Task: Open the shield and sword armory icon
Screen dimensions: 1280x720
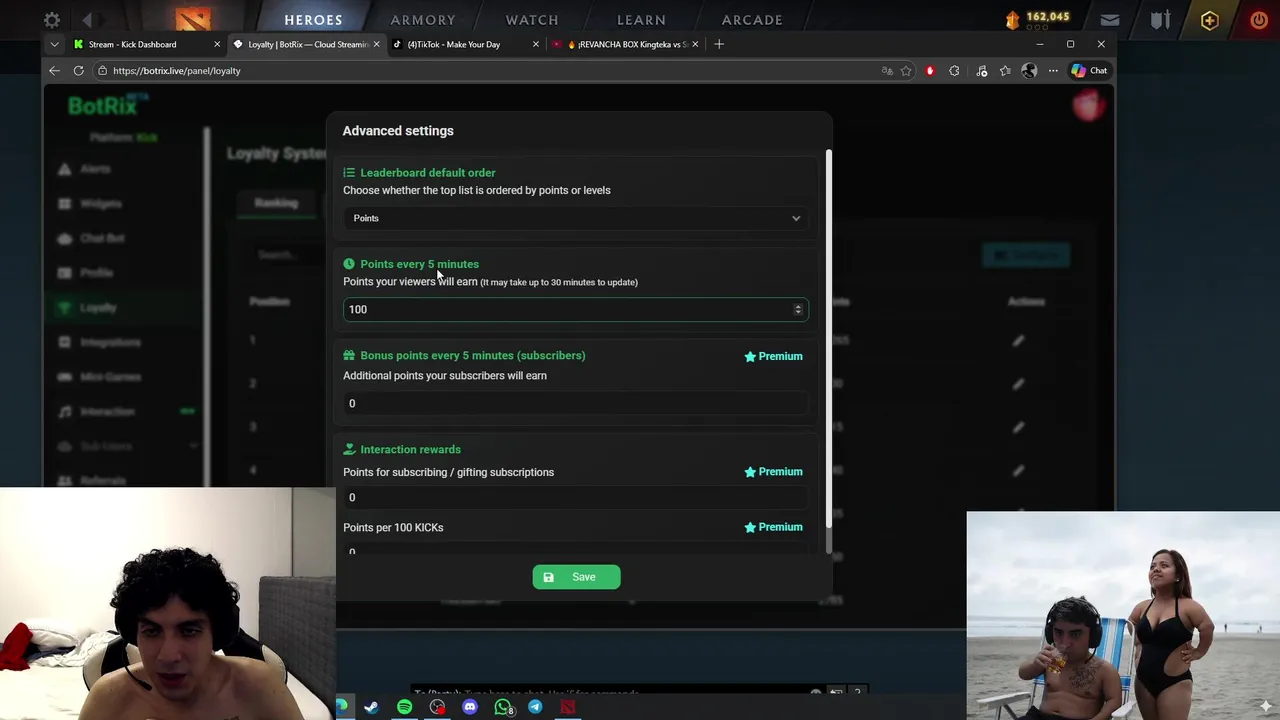Action: (1160, 20)
